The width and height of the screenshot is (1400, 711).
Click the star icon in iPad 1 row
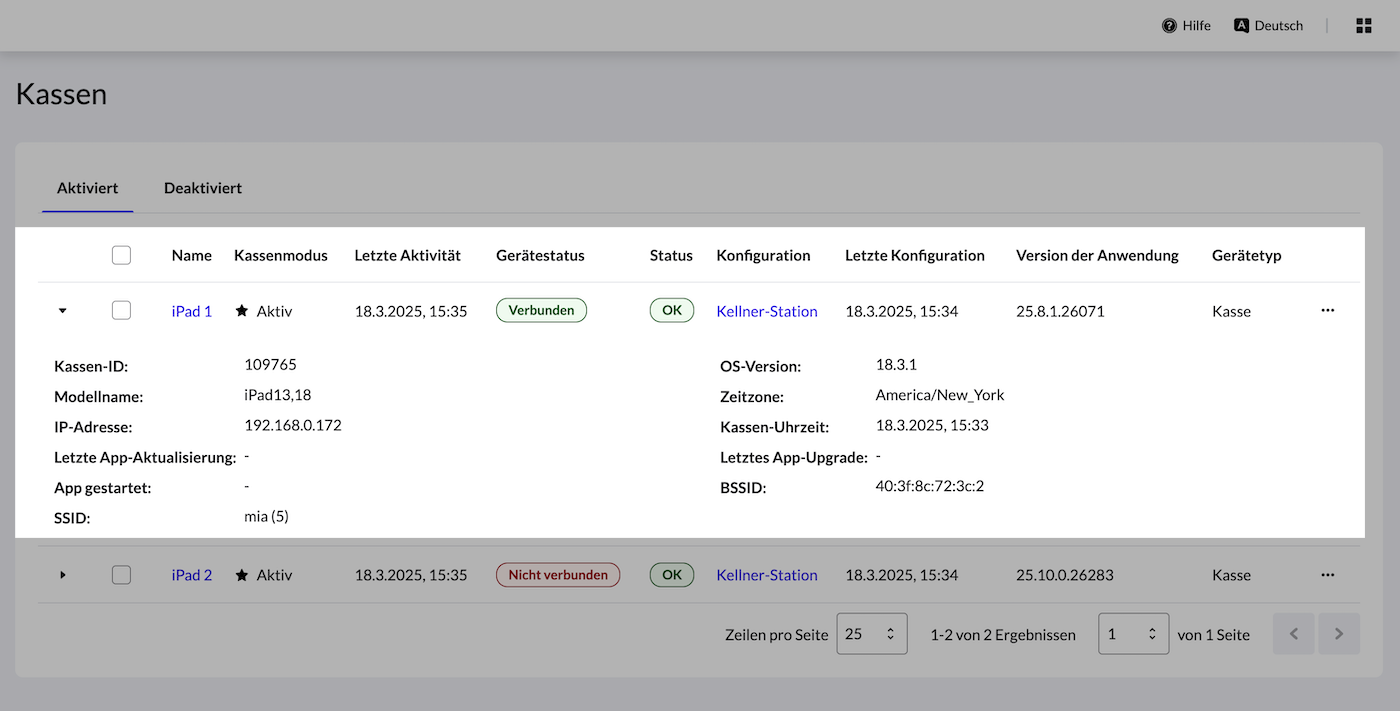coord(242,311)
